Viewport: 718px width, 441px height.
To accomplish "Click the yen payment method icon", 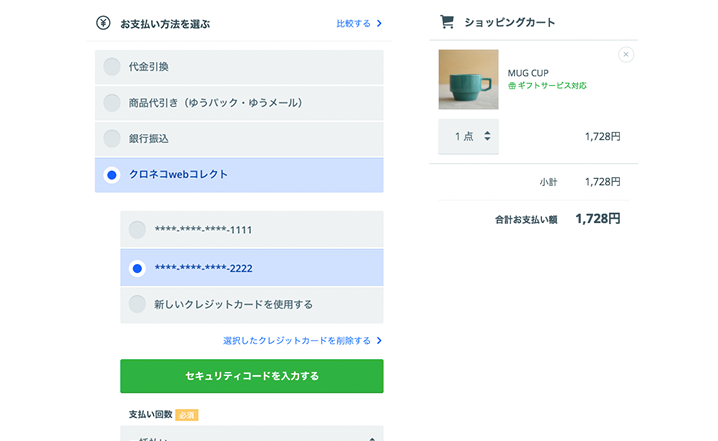I will pyautogui.click(x=103, y=22).
